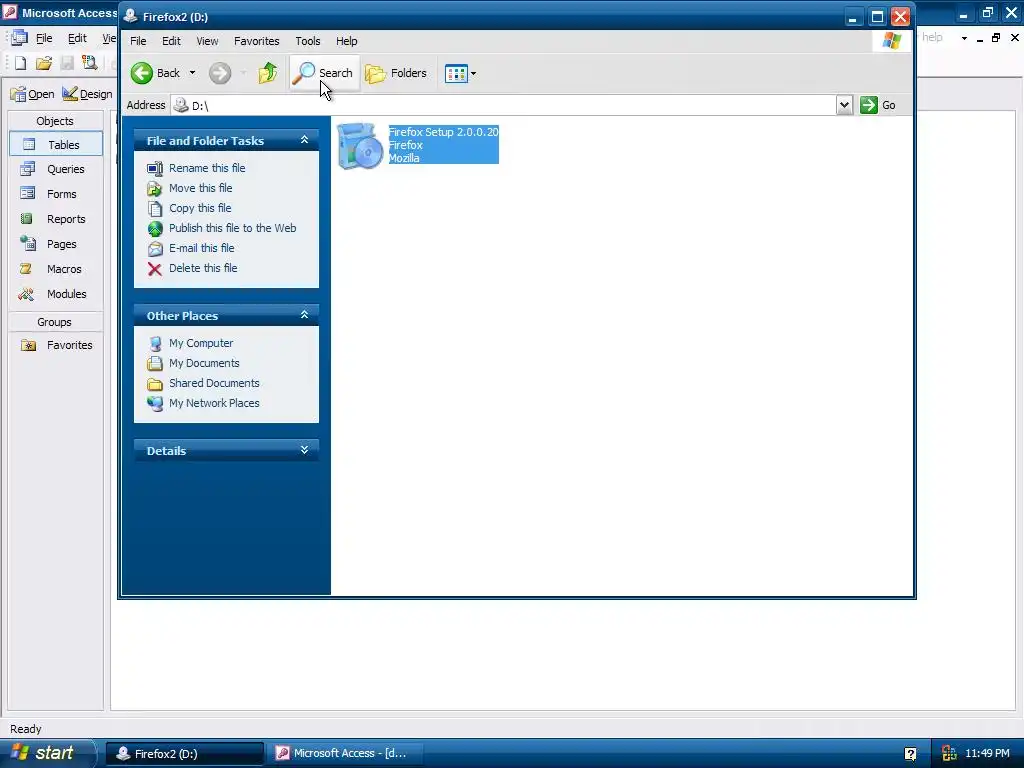This screenshot has height=768, width=1024.
Task: Click the Firefox Setup 2.0.0.20 file name
Action: [x=443, y=132]
